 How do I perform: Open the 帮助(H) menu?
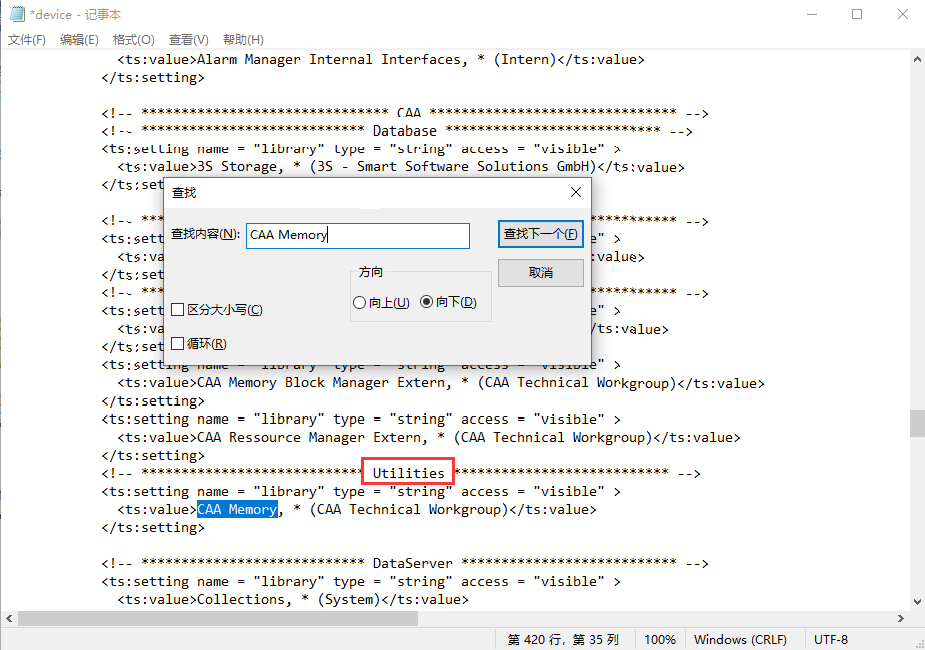243,39
